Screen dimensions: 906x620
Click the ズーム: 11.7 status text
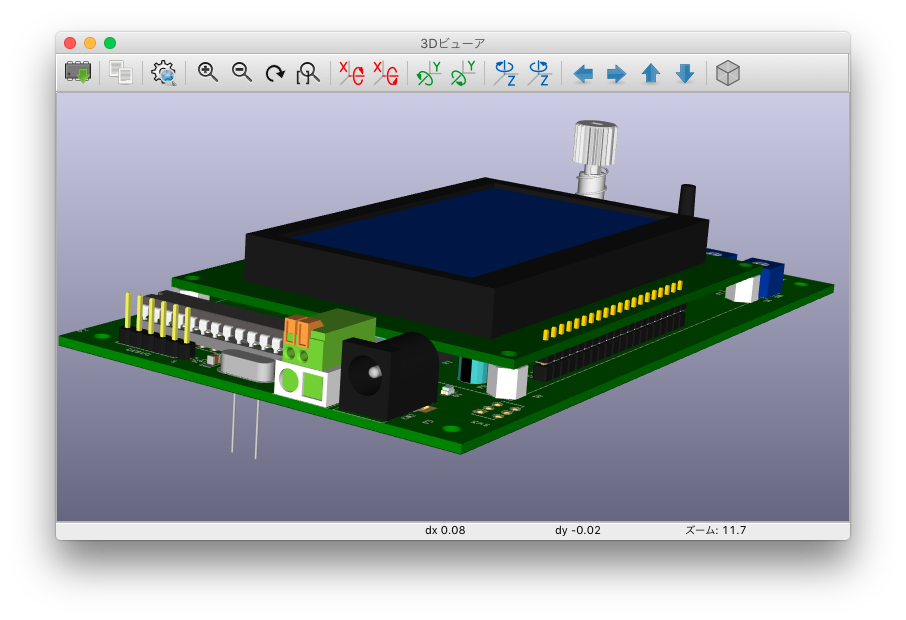click(x=715, y=530)
